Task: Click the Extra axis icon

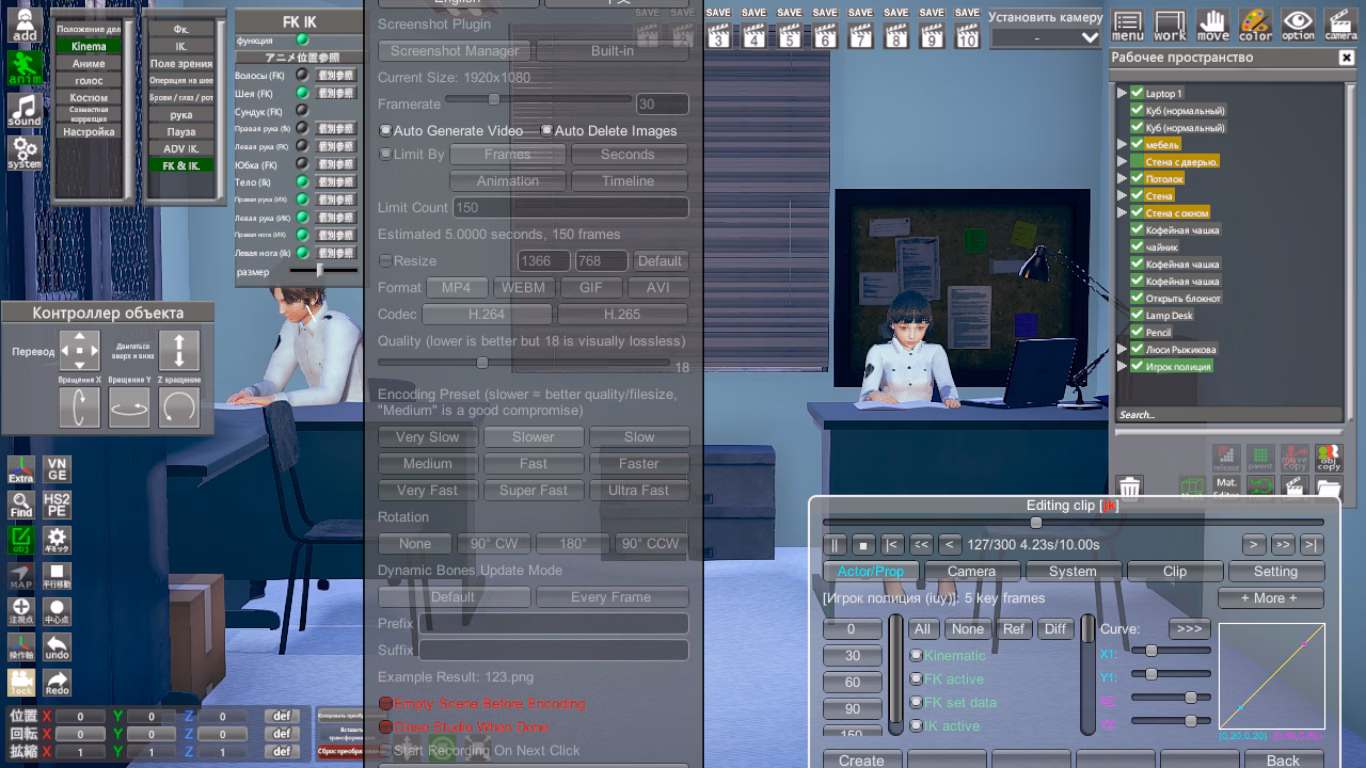Action: [x=21, y=470]
